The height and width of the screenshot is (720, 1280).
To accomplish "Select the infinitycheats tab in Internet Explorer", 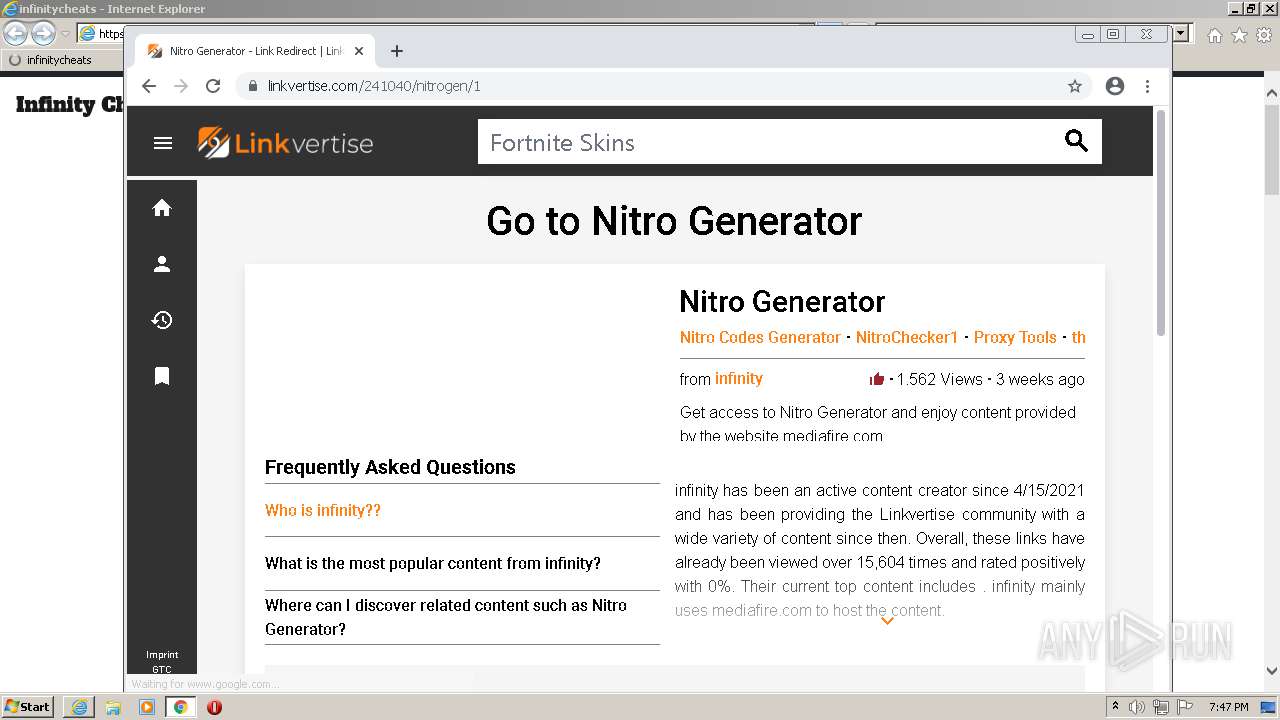I will (x=60, y=60).
